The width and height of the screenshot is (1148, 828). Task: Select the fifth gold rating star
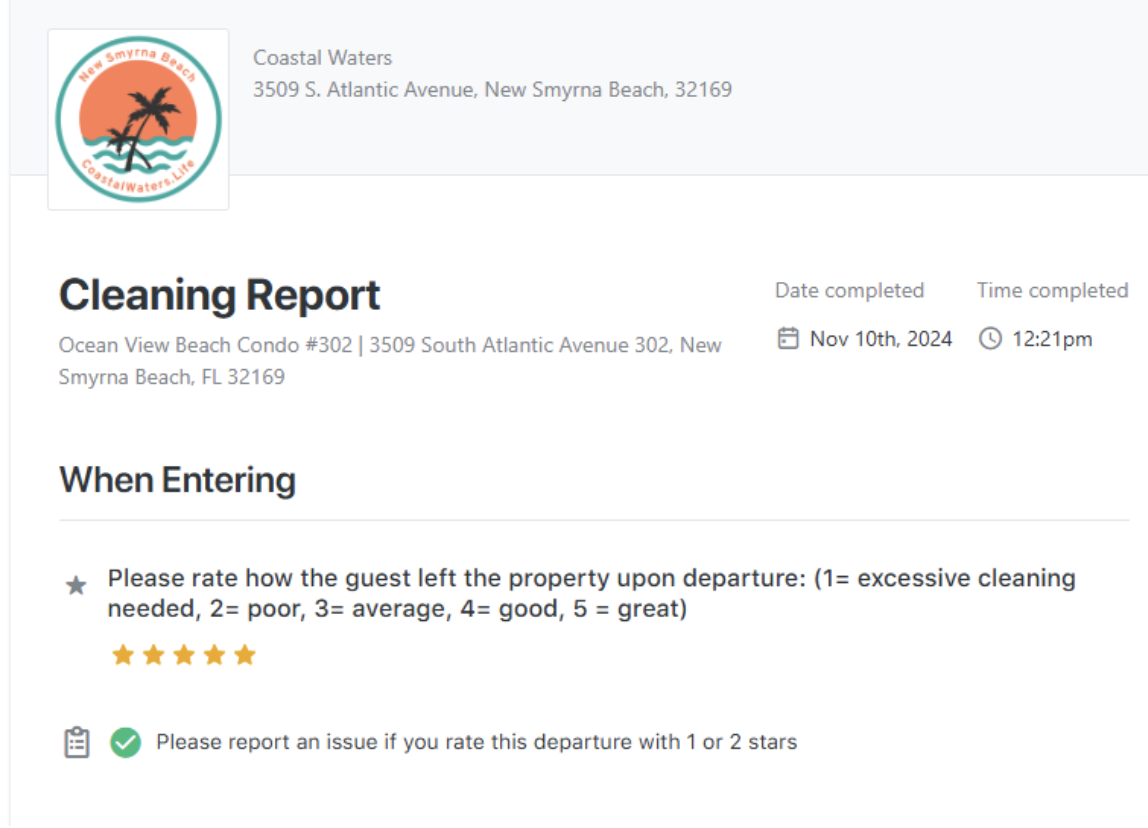coord(245,654)
